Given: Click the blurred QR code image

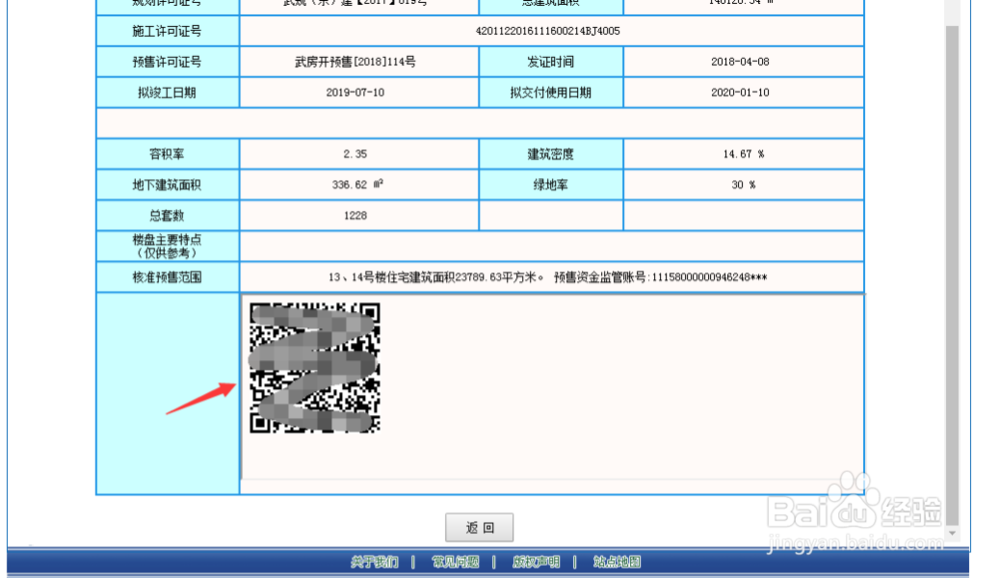Looking at the screenshot, I should pos(314,368).
